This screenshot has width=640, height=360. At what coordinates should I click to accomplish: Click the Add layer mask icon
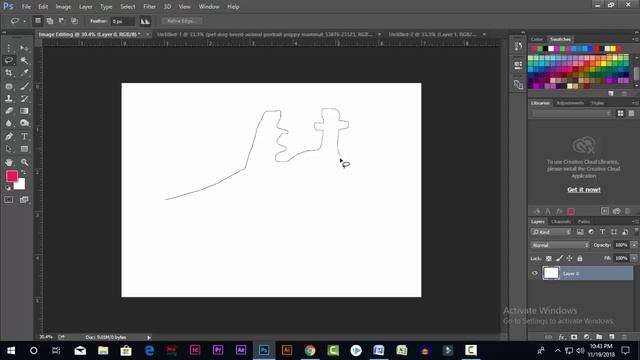click(574, 337)
